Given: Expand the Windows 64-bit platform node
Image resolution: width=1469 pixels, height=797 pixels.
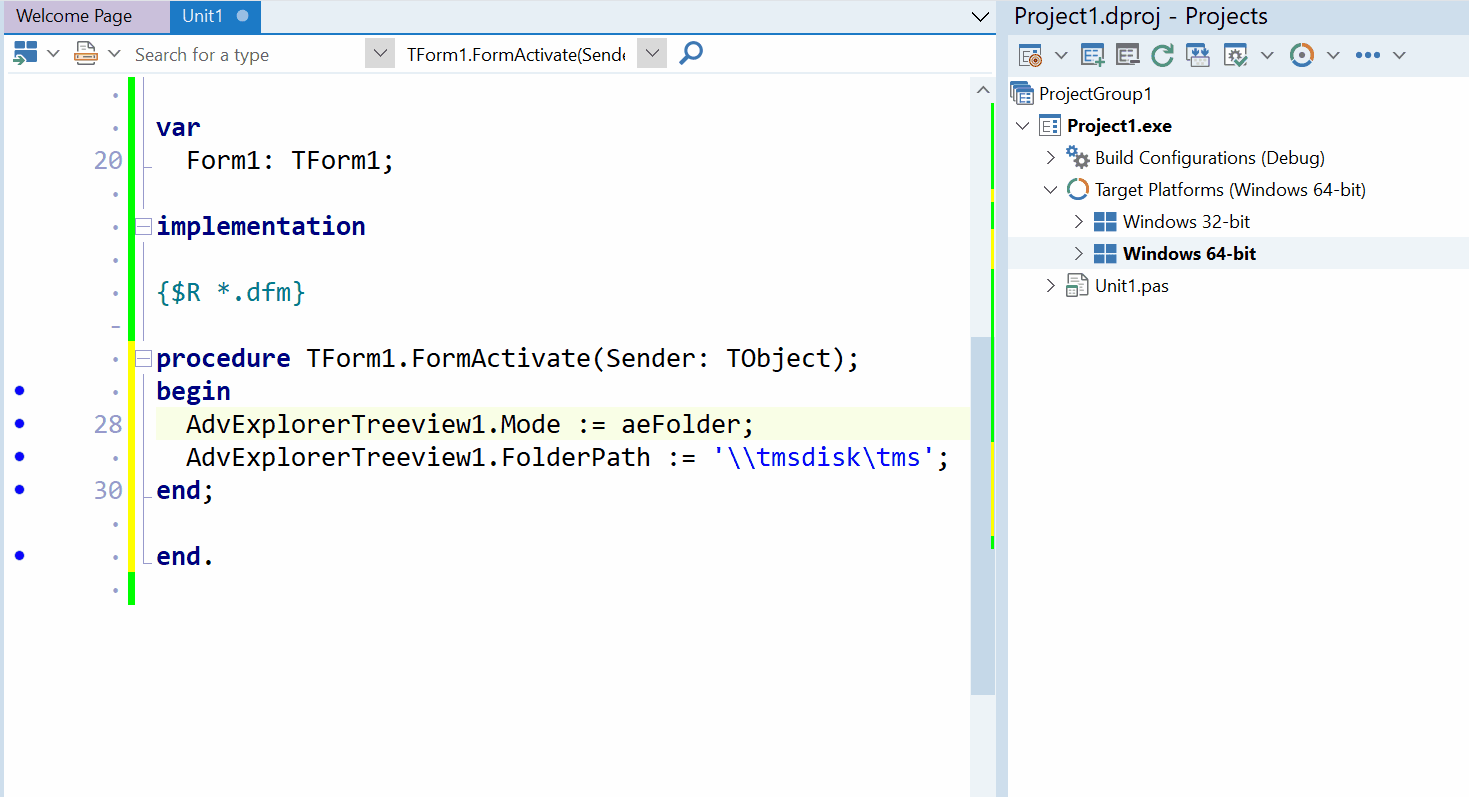Looking at the screenshot, I should point(1078,254).
